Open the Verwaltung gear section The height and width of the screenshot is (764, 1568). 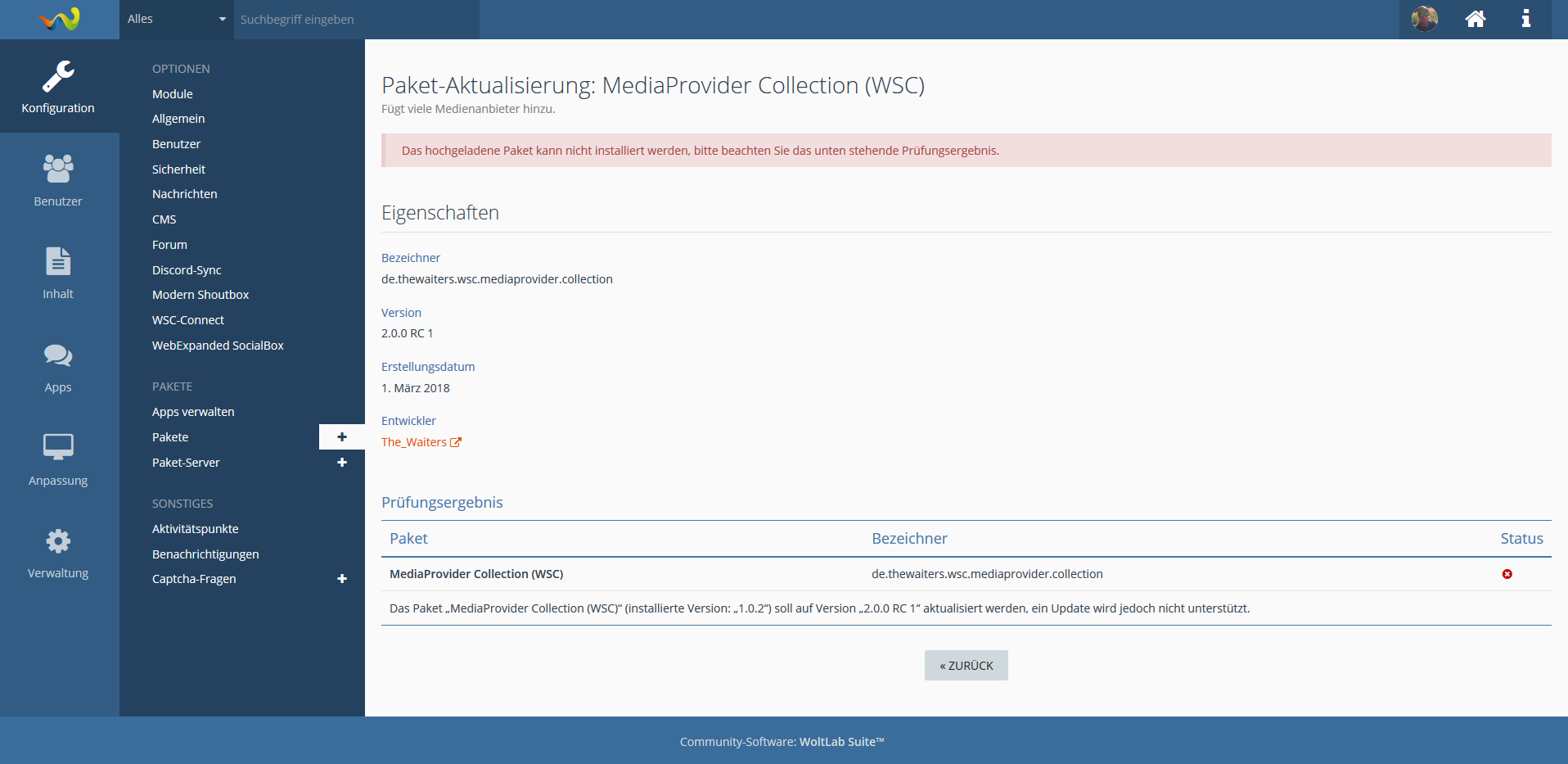[58, 552]
